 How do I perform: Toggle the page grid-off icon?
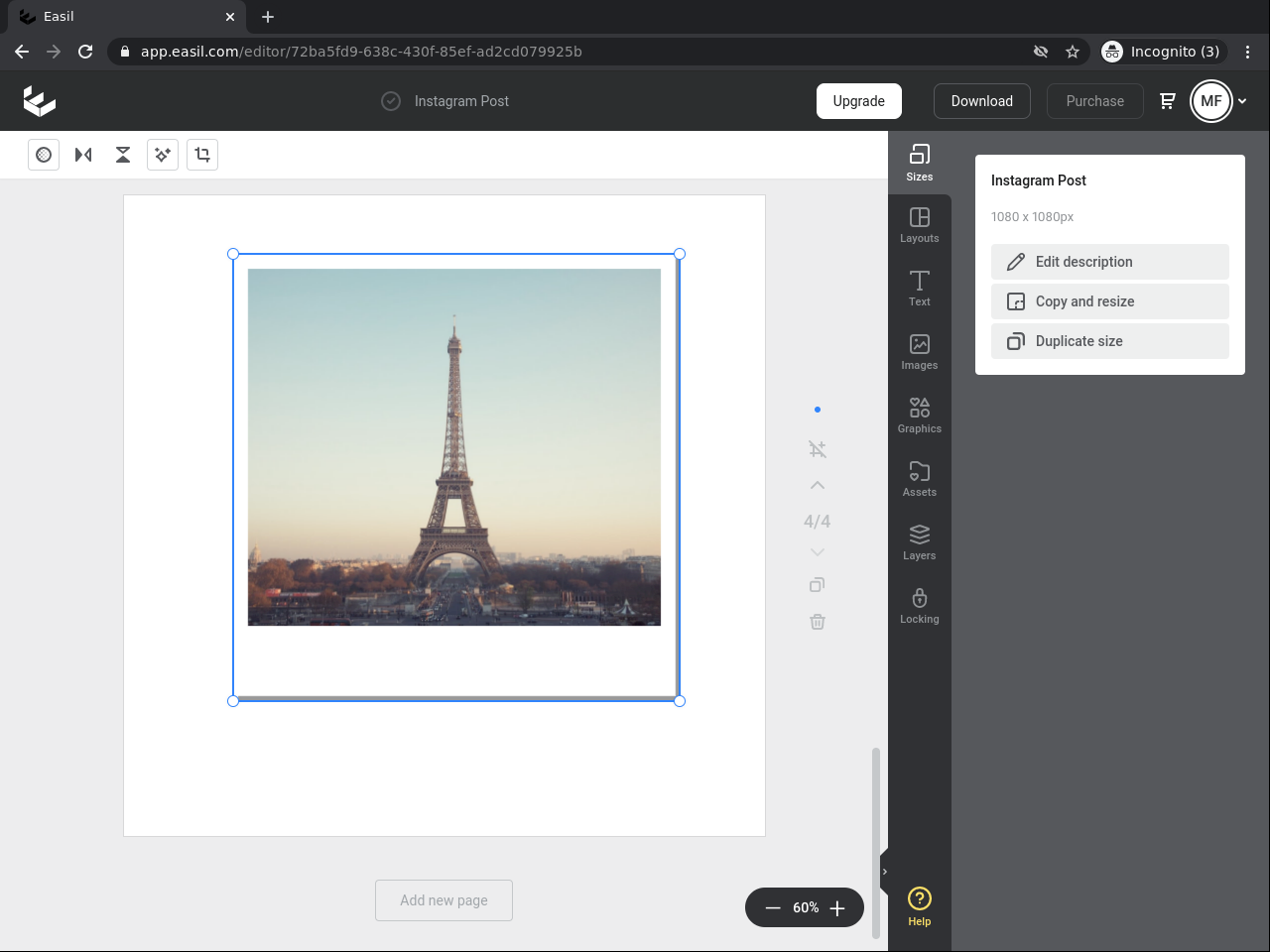(x=818, y=449)
